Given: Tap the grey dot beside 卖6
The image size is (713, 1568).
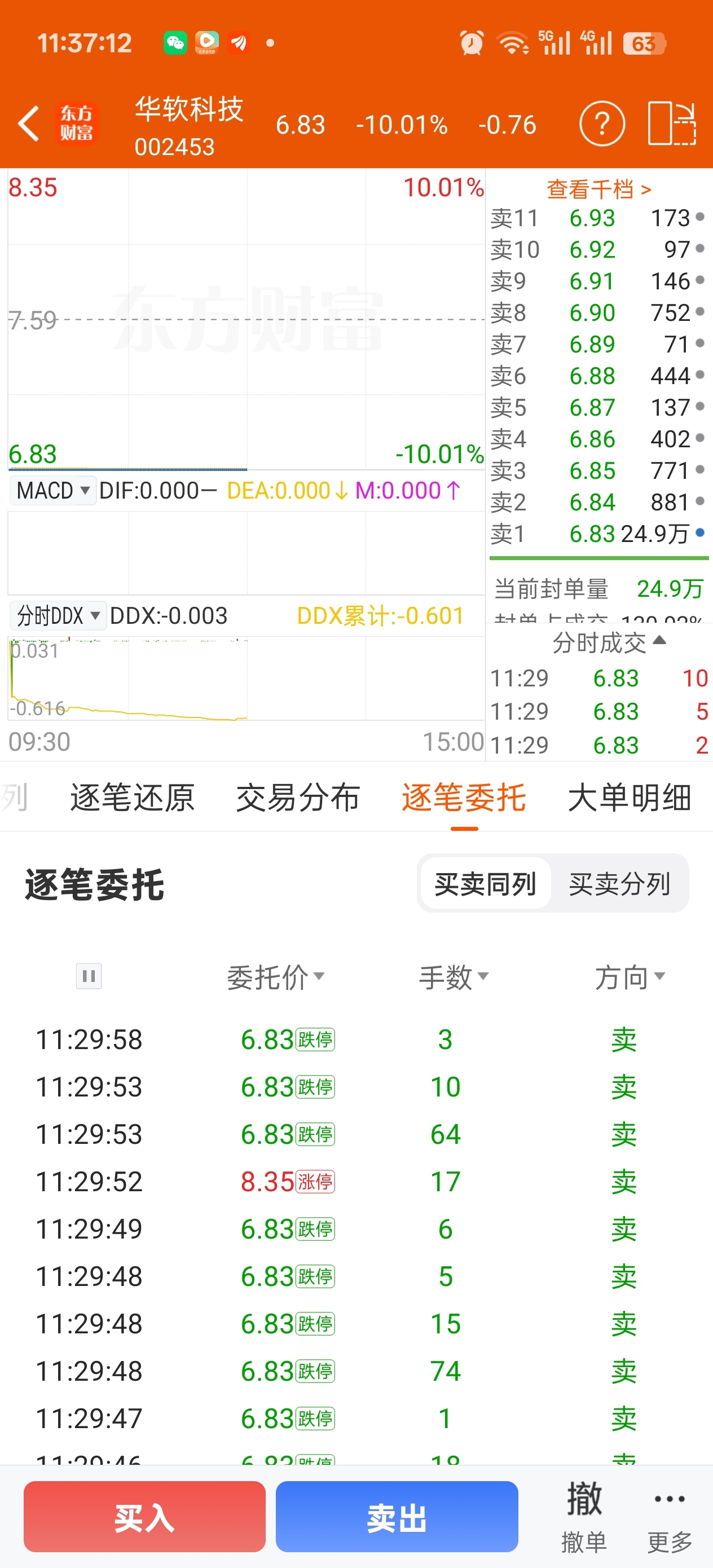Looking at the screenshot, I should pos(699,375).
